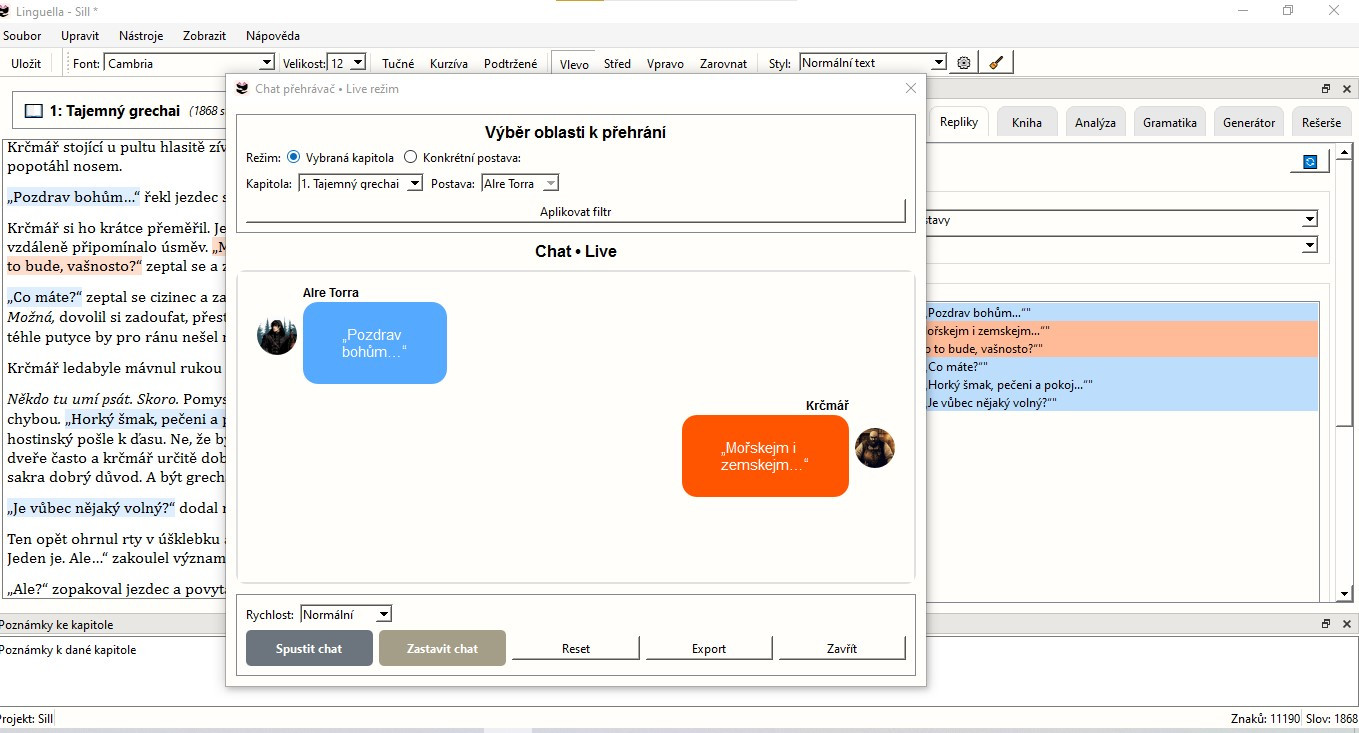Viewport: 1359px width, 733px height.
Task: Click Alre Torra's avatar in the chat
Action: (277, 335)
